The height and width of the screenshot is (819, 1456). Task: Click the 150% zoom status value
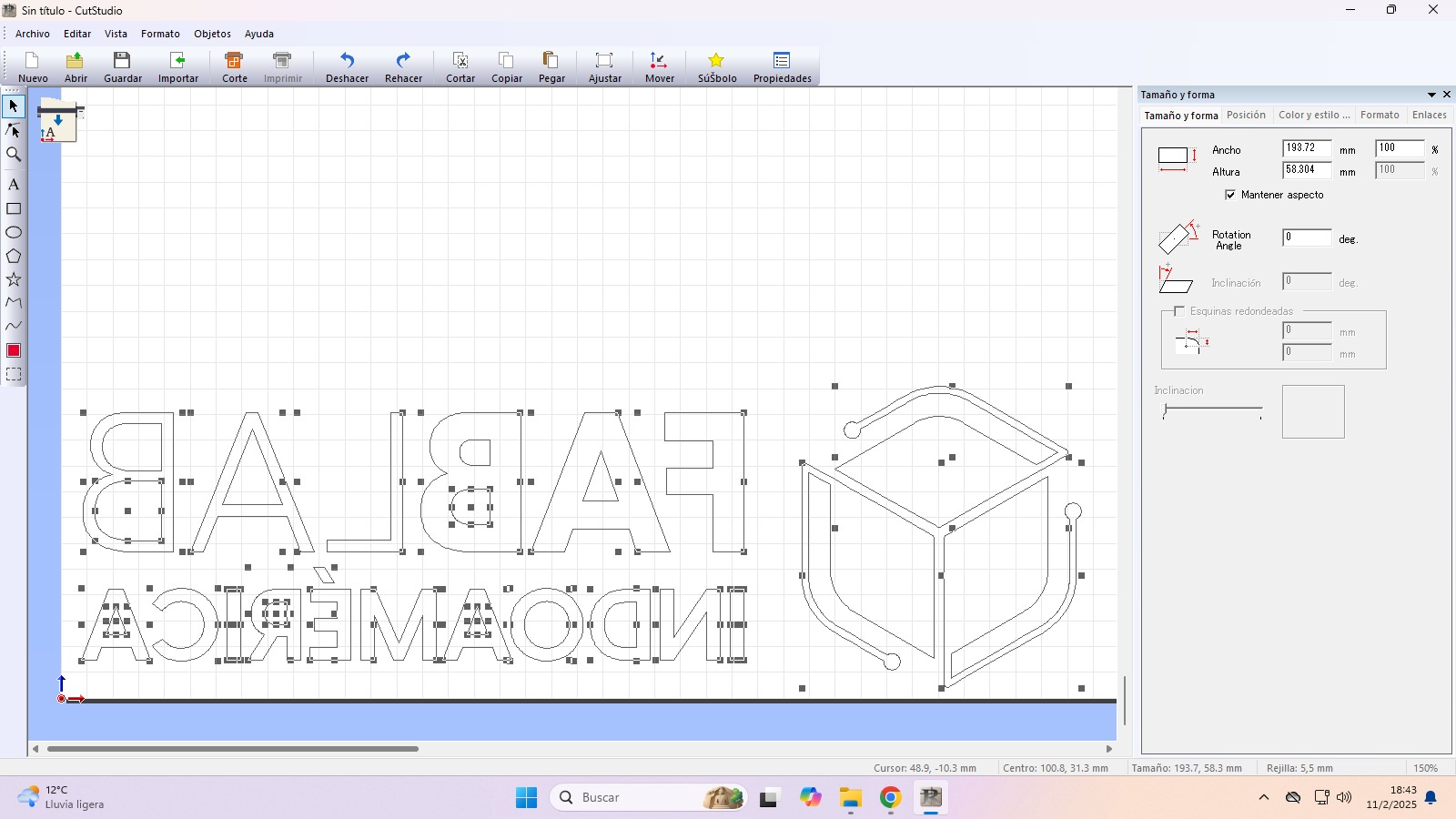click(x=1426, y=768)
